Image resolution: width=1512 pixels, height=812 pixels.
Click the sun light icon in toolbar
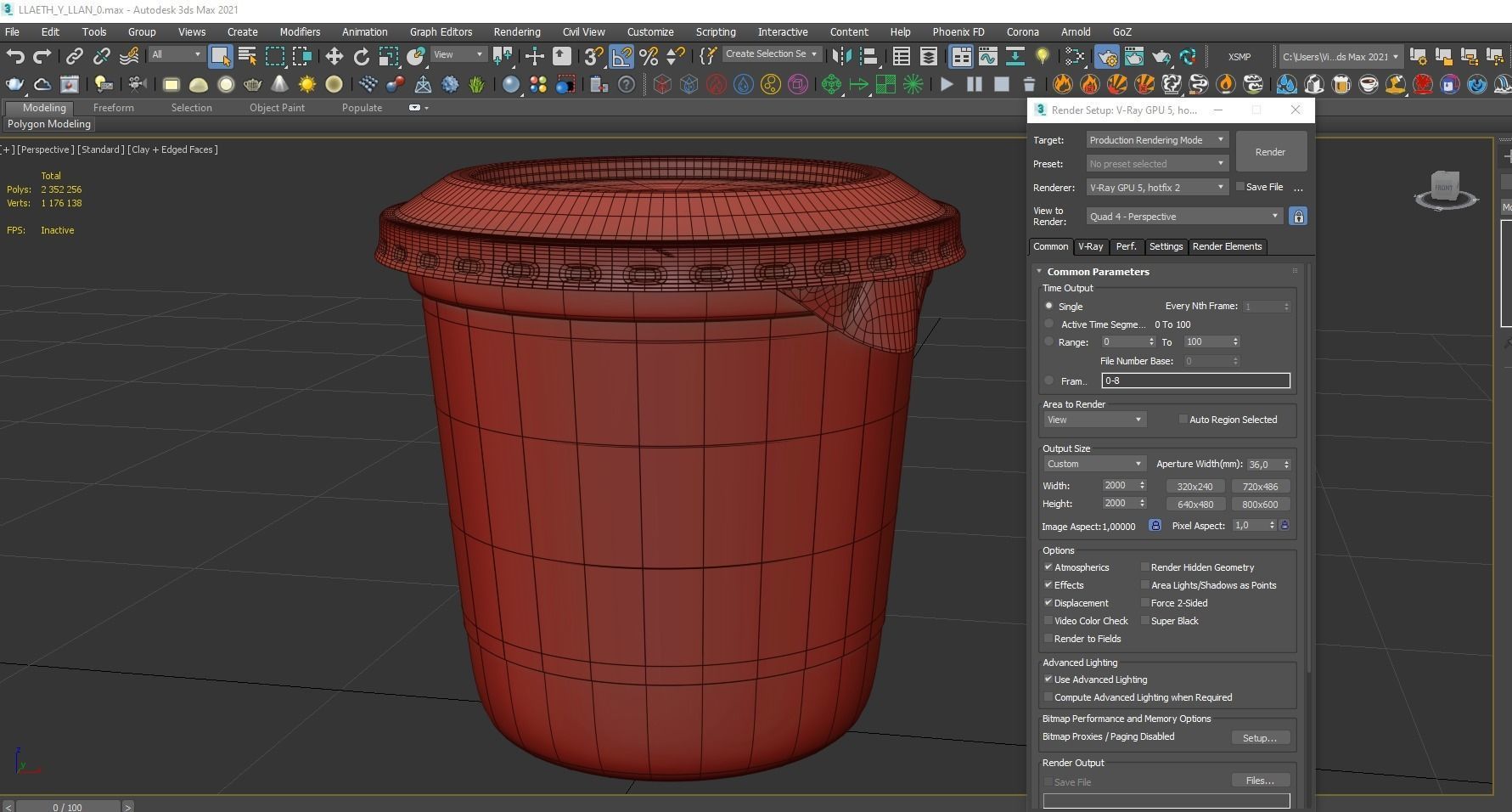(307, 84)
